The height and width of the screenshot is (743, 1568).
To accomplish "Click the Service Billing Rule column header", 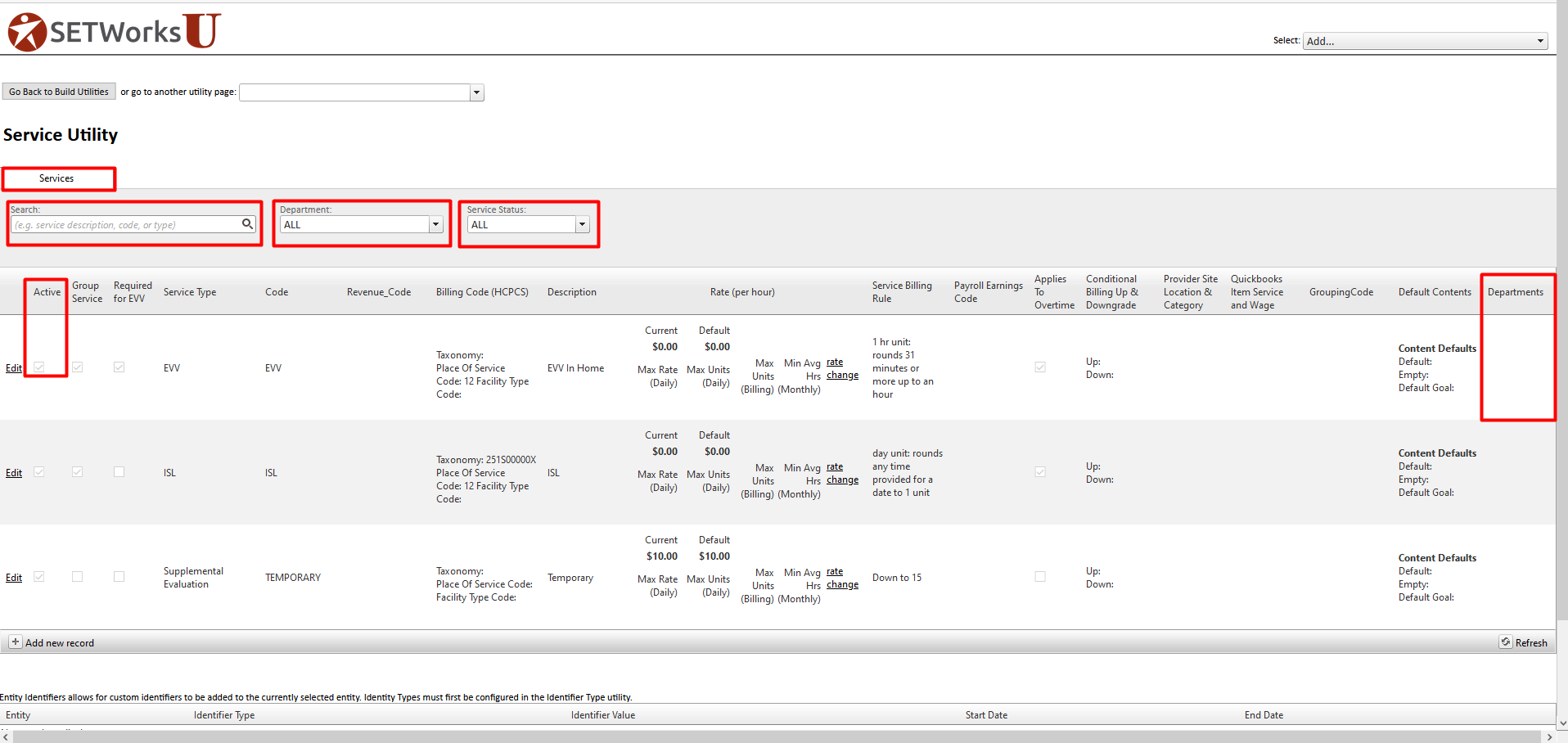I will point(902,292).
